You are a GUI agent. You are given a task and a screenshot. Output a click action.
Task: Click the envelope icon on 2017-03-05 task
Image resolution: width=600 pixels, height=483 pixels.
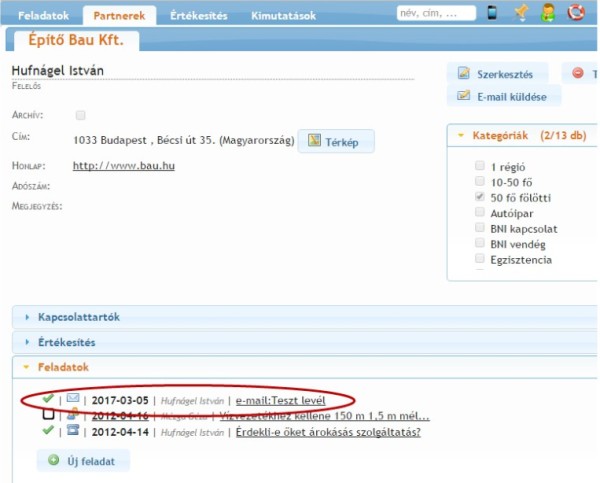(x=73, y=399)
